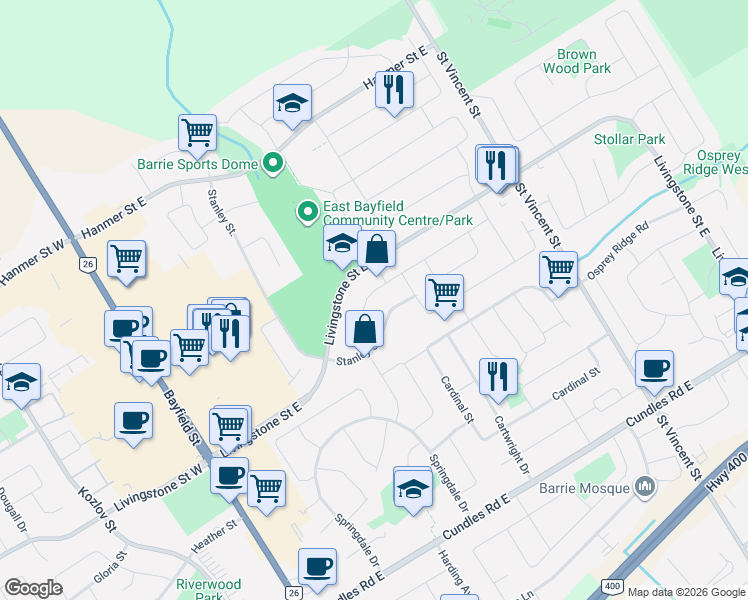Click the school marker beside Springdale Dr
This screenshot has width=748, height=600.
click(x=414, y=492)
